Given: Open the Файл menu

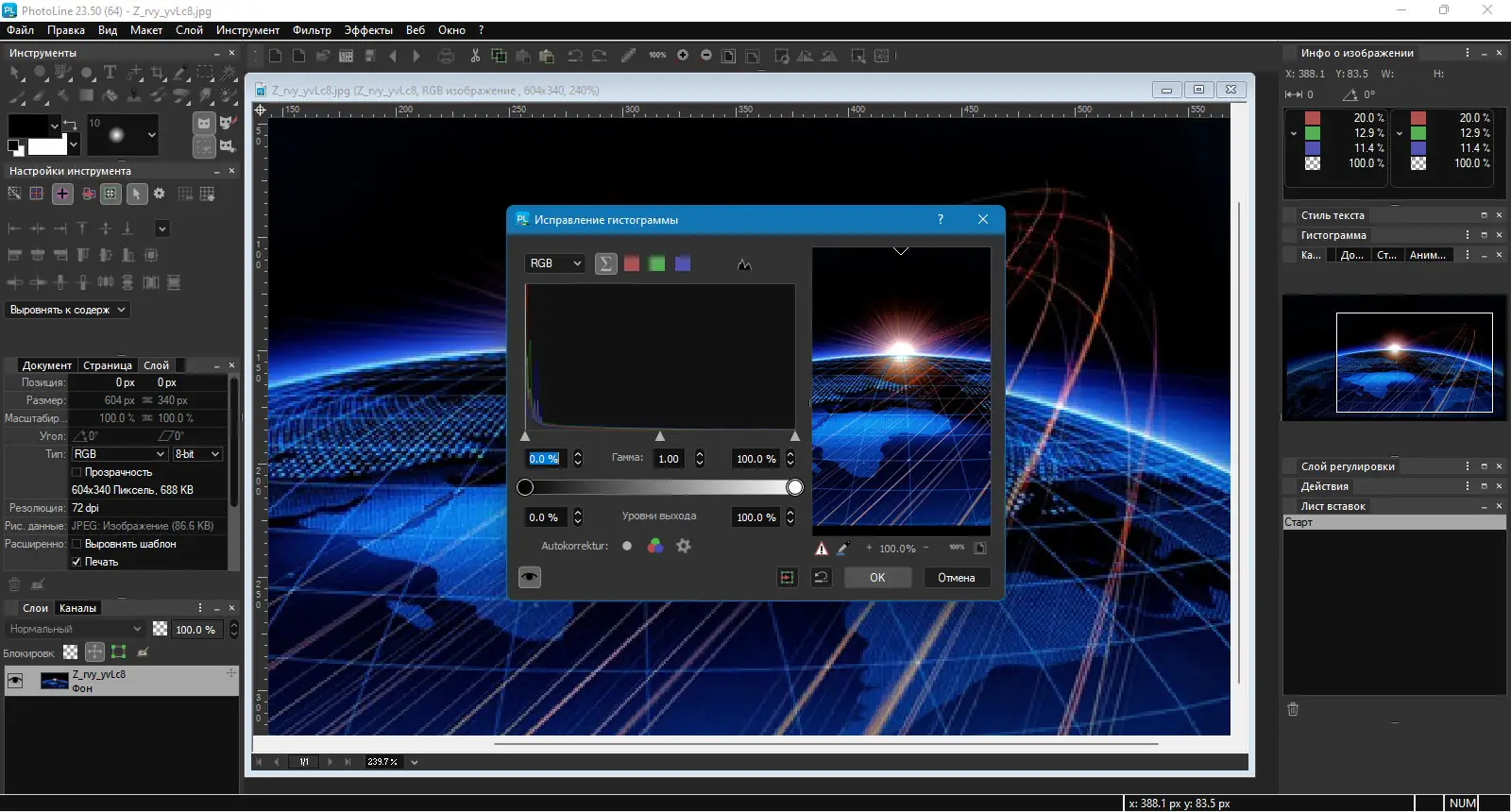Looking at the screenshot, I should coord(20,30).
